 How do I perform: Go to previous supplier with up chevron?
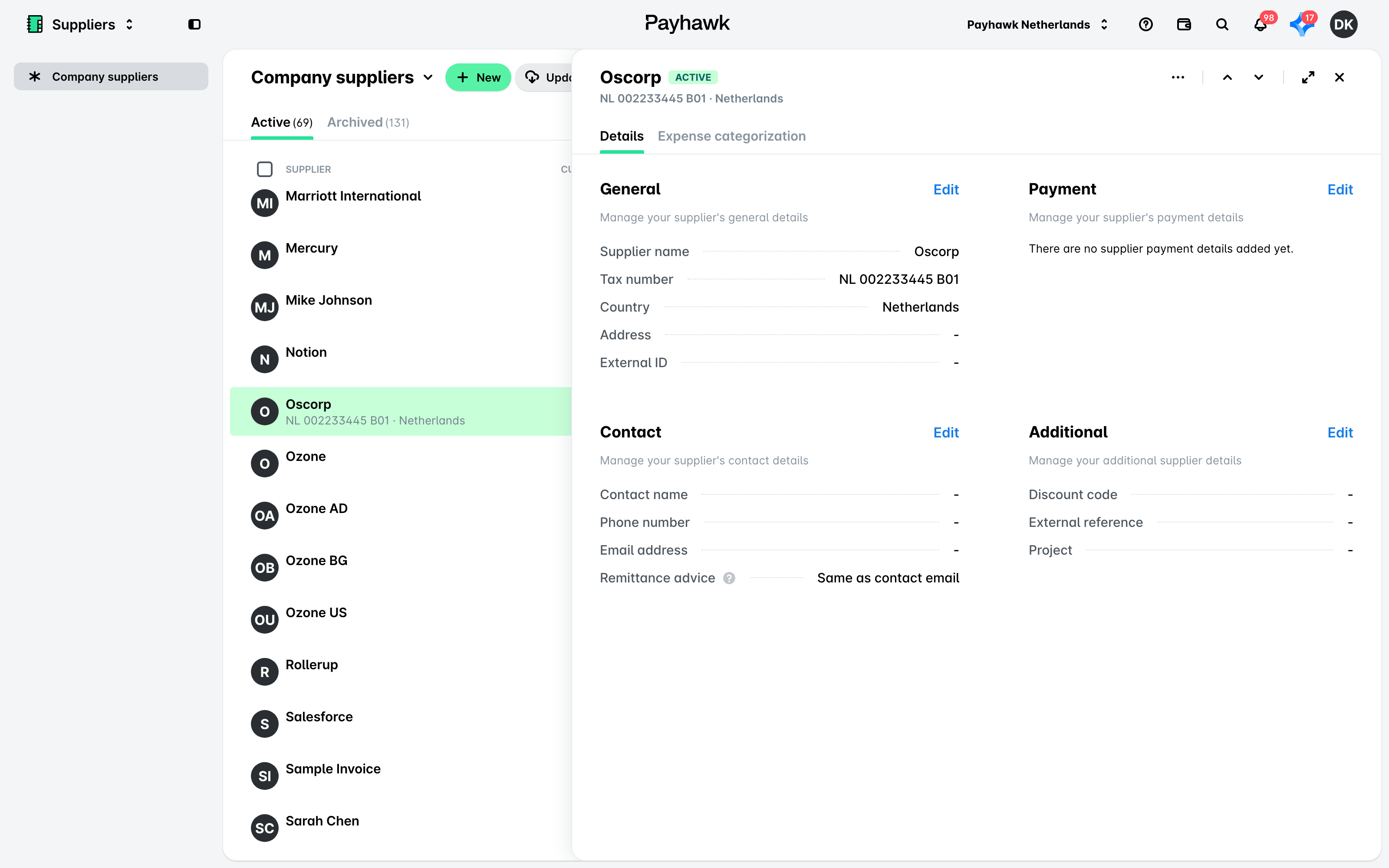1227,78
